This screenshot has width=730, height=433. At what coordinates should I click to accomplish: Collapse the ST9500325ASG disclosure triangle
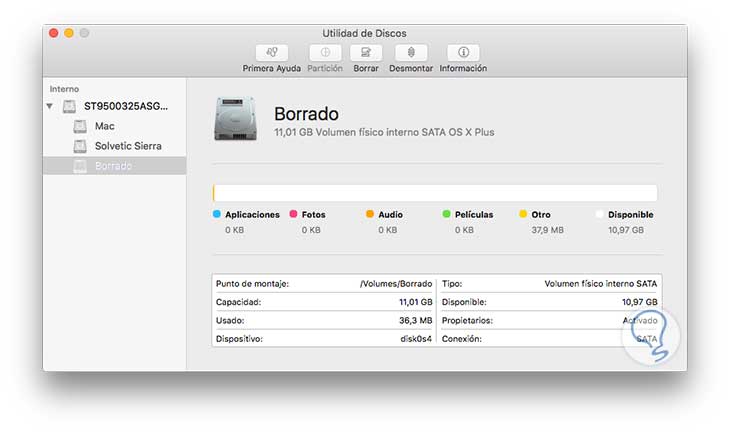50,106
